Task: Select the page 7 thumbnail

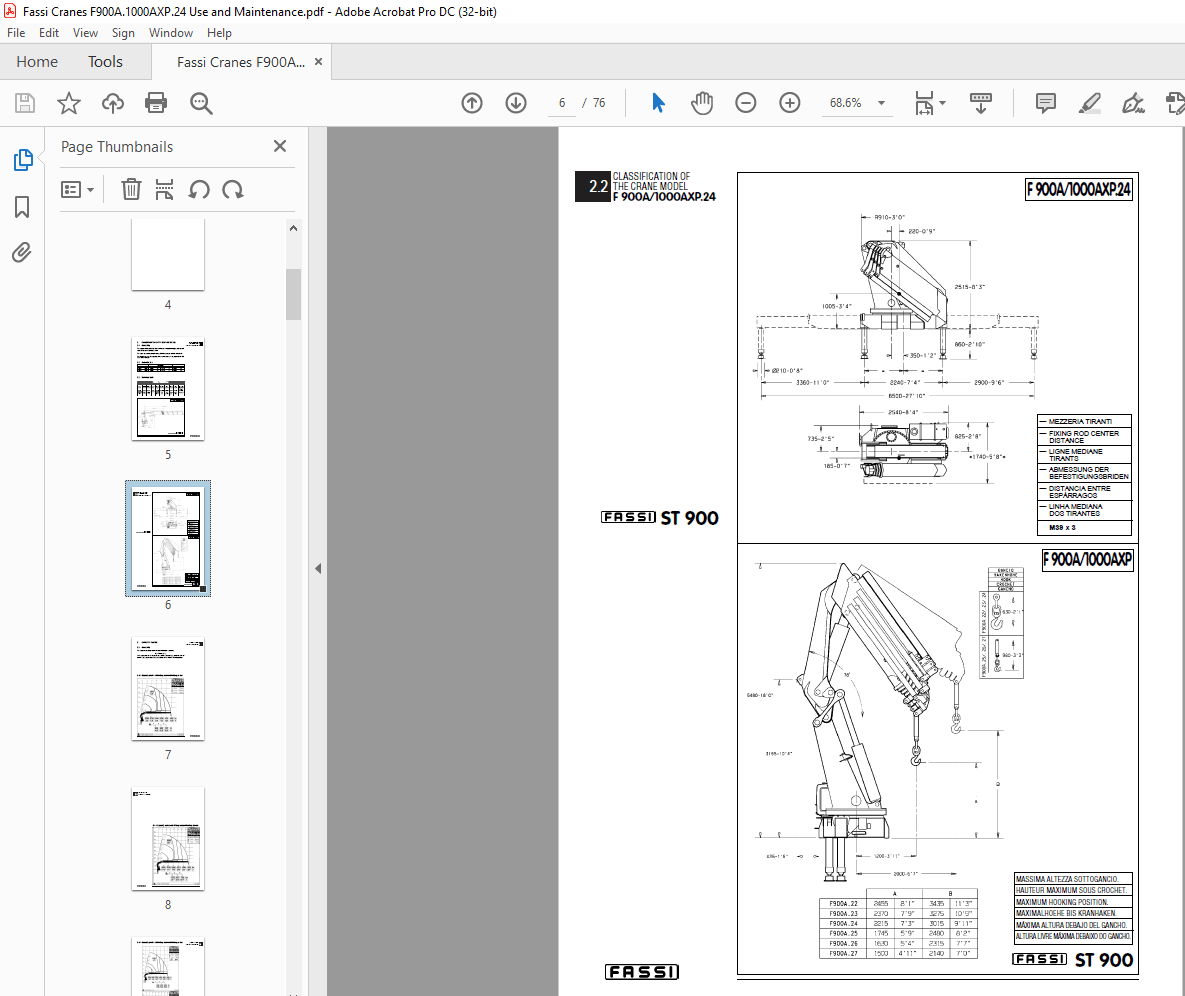Action: [x=167, y=688]
